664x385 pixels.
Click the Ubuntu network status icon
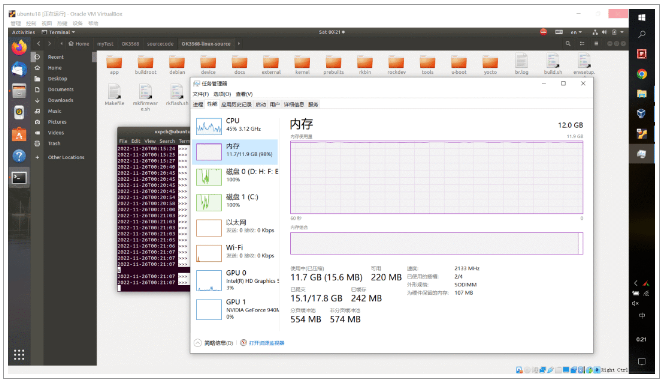pyautogui.click(x=595, y=32)
